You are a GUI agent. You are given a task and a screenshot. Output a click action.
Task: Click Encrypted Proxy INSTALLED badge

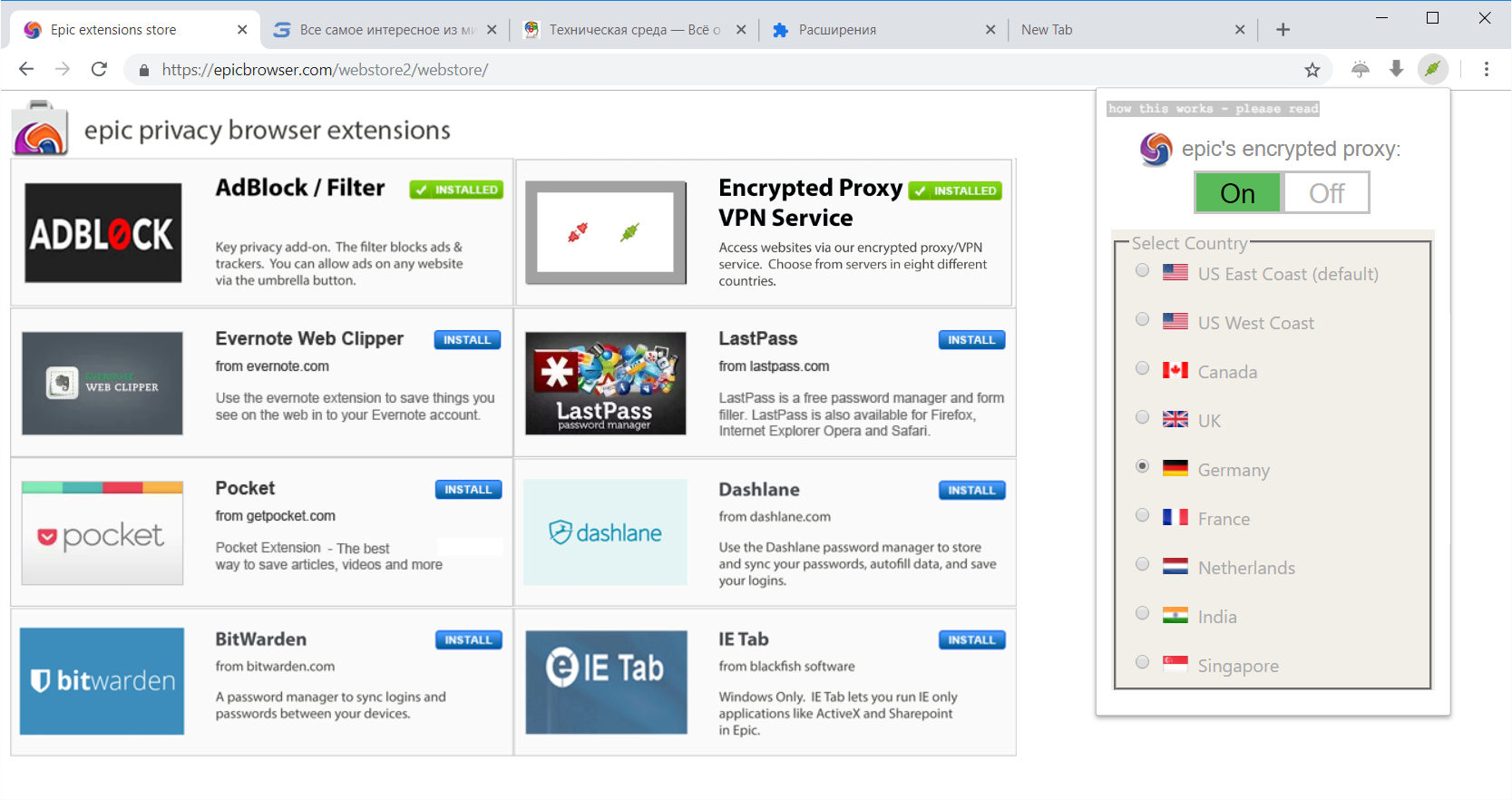(955, 190)
